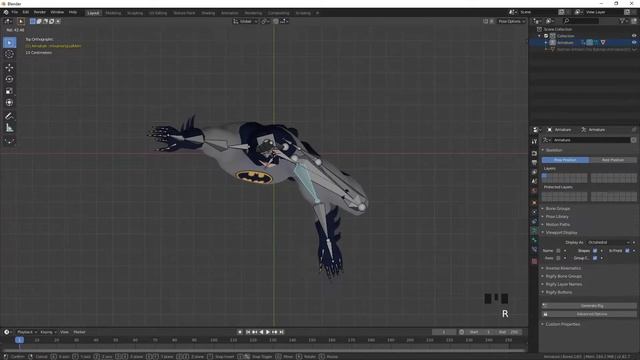Expand the Pose Library panel
Image resolution: width=640 pixels, height=360 pixels.
(x=557, y=217)
